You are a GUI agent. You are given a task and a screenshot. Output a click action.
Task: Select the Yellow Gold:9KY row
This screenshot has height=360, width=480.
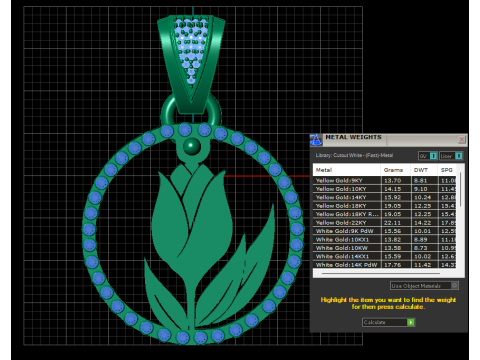(x=385, y=180)
